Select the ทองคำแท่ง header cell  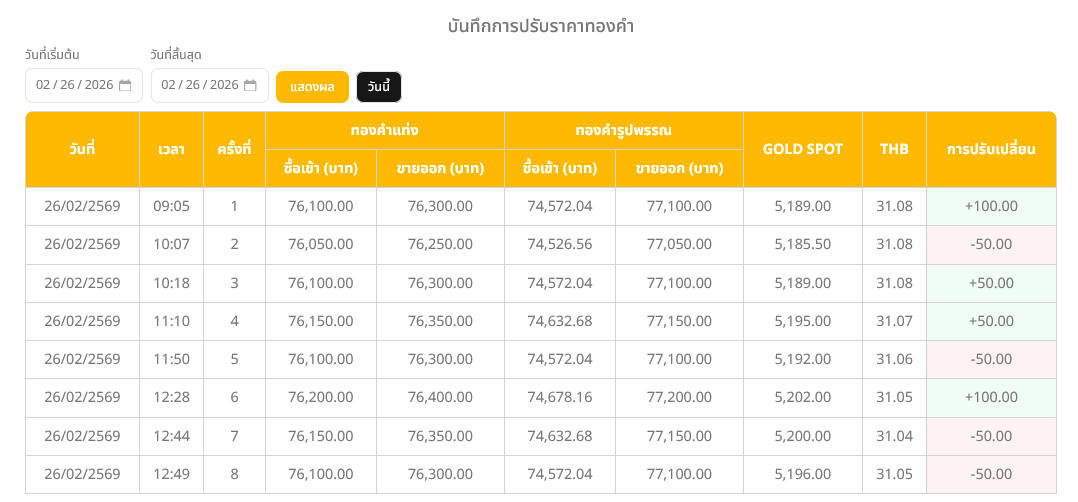[384, 130]
